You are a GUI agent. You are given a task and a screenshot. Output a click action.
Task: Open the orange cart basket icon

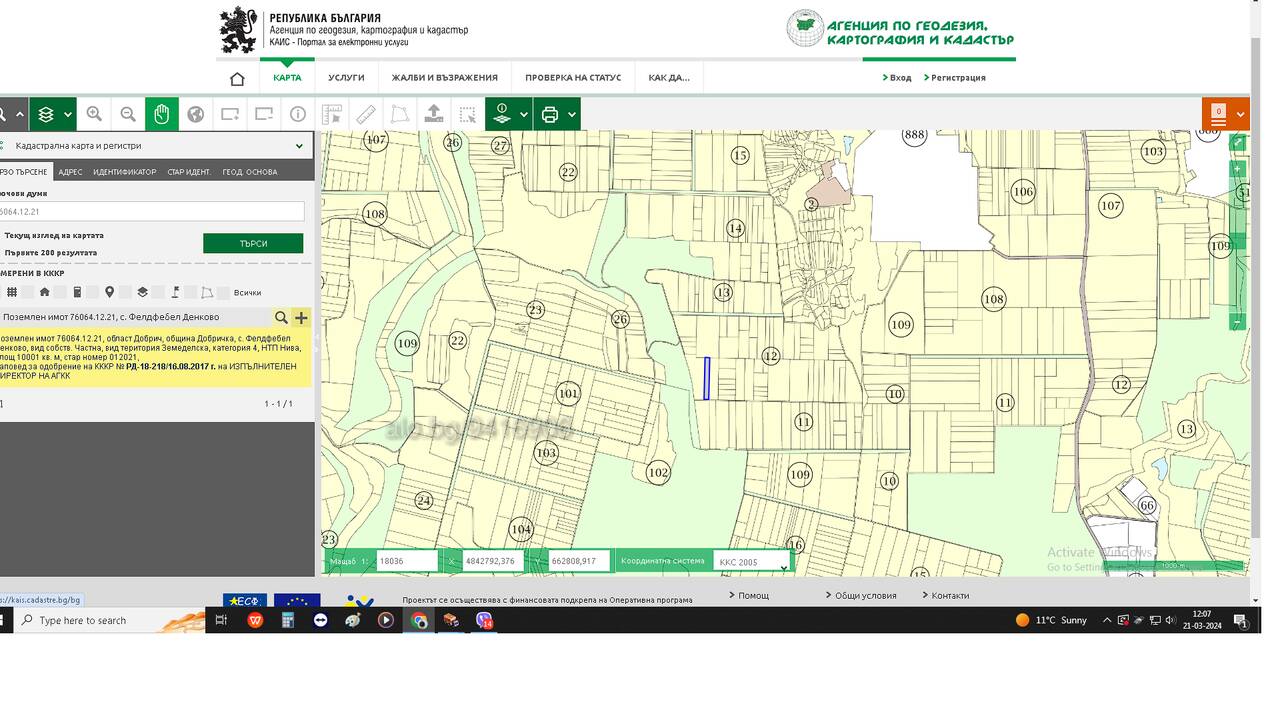[1218, 113]
